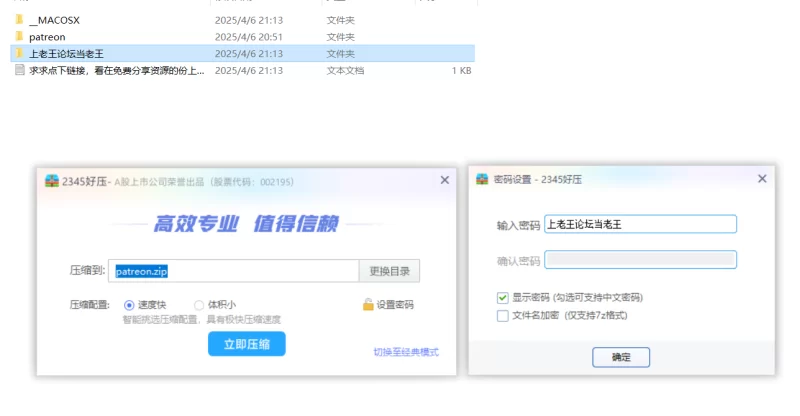Select the 速度快 compression option
The image size is (800, 416).
click(x=129, y=305)
